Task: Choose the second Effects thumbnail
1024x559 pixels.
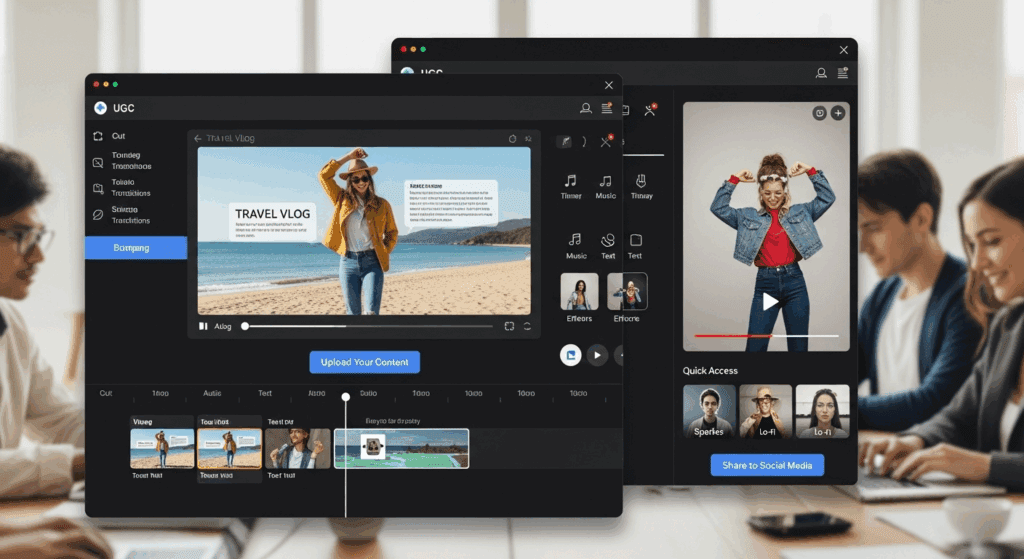Action: coord(627,291)
